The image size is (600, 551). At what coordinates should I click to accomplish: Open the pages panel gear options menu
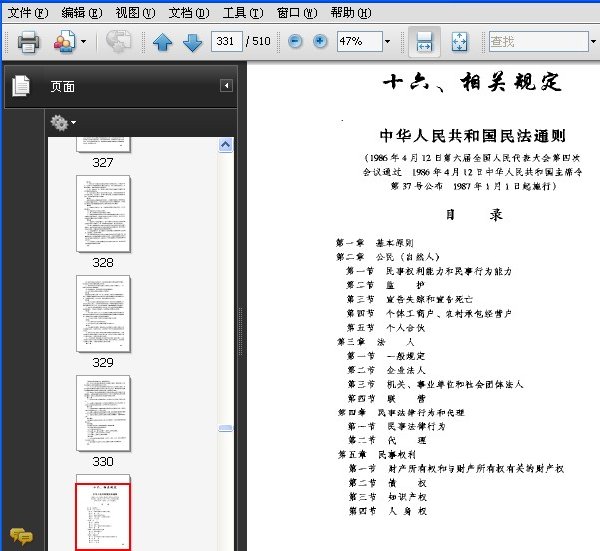click(63, 123)
